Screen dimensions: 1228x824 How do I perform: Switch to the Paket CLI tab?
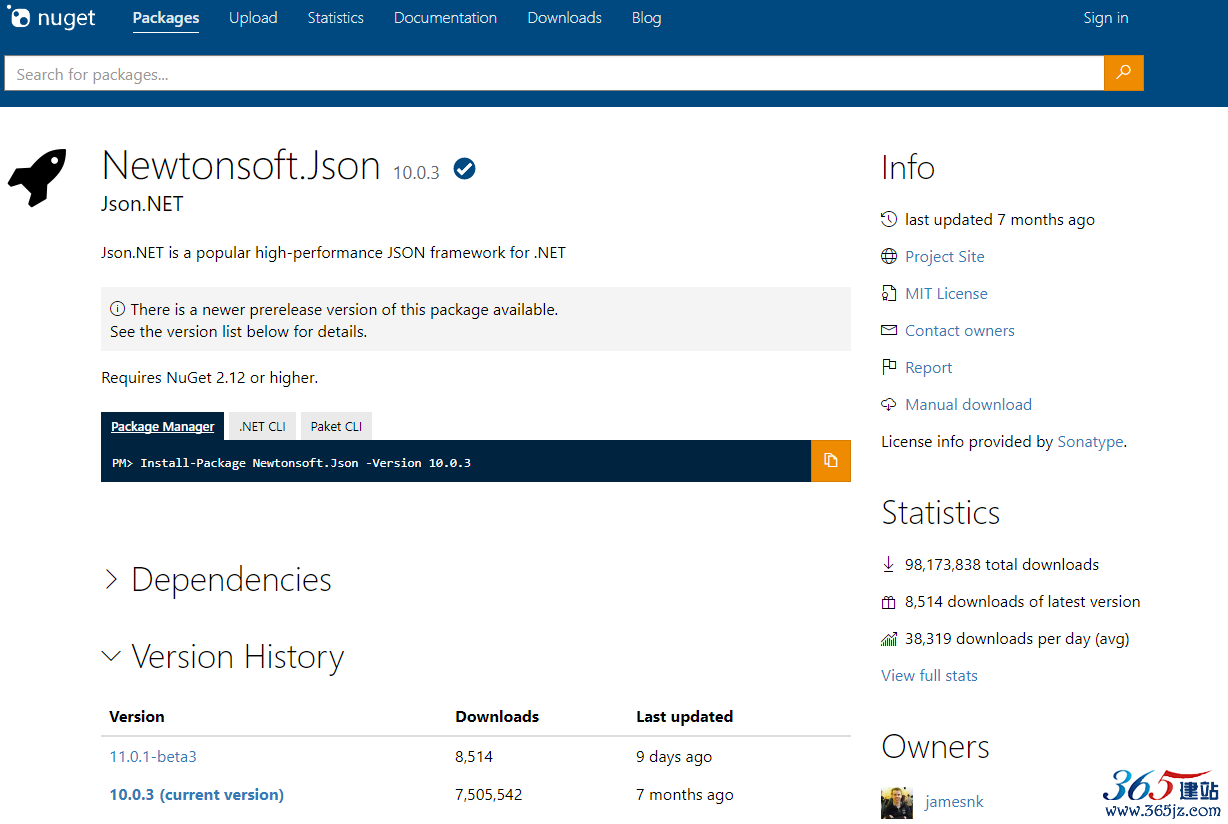[336, 426]
